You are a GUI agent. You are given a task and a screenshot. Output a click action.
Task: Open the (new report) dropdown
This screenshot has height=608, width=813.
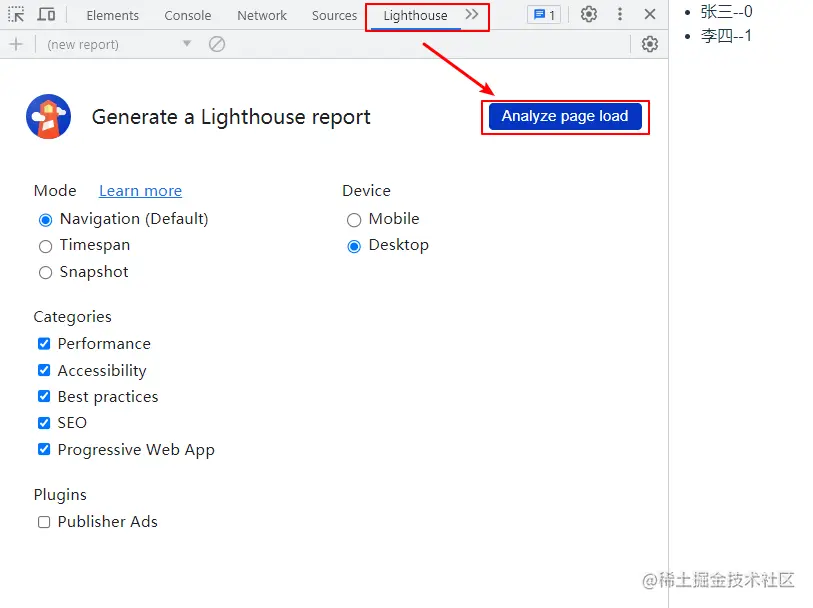pos(119,45)
